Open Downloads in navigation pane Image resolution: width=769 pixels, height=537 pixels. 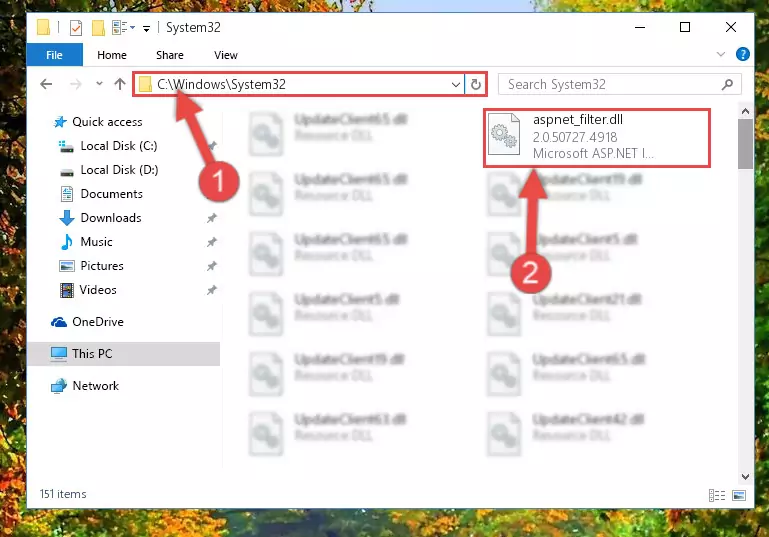(111, 218)
